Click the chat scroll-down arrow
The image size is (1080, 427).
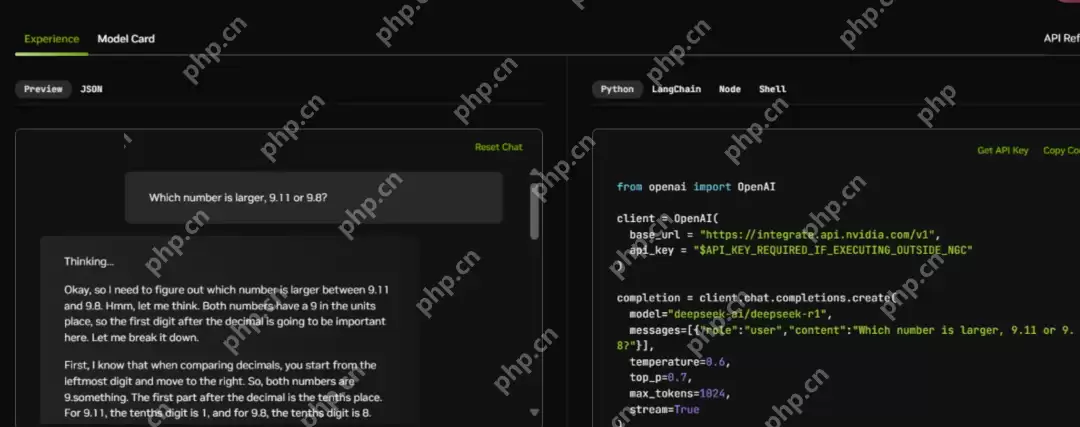click(534, 412)
